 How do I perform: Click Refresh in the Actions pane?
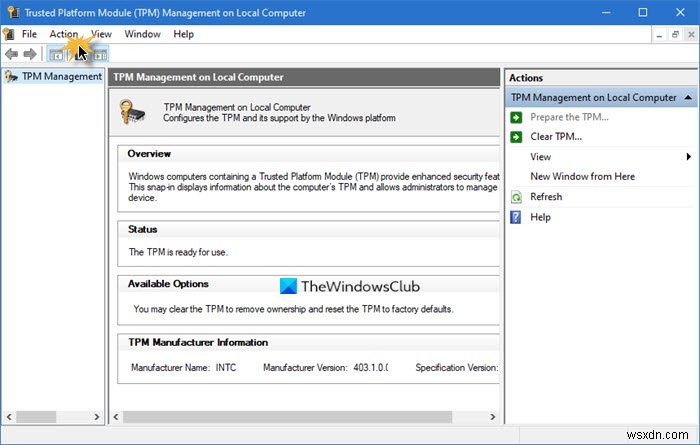click(x=546, y=197)
